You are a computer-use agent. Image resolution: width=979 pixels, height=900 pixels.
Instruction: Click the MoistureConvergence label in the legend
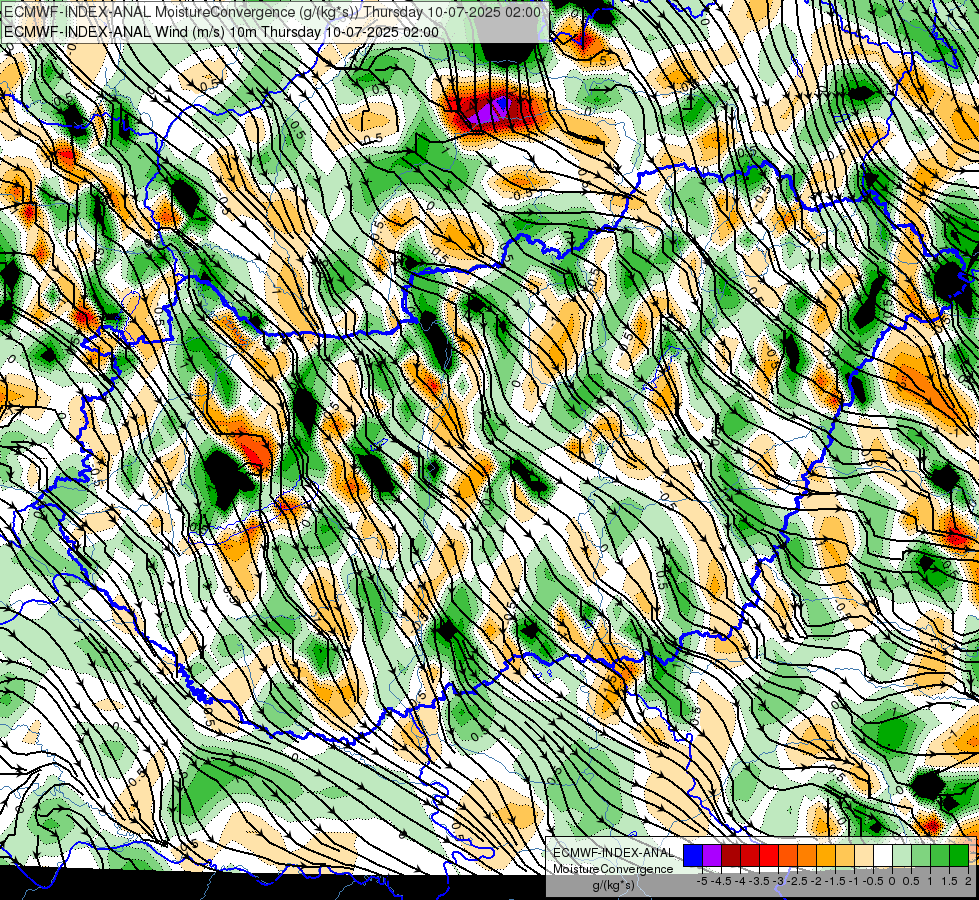[613, 869]
